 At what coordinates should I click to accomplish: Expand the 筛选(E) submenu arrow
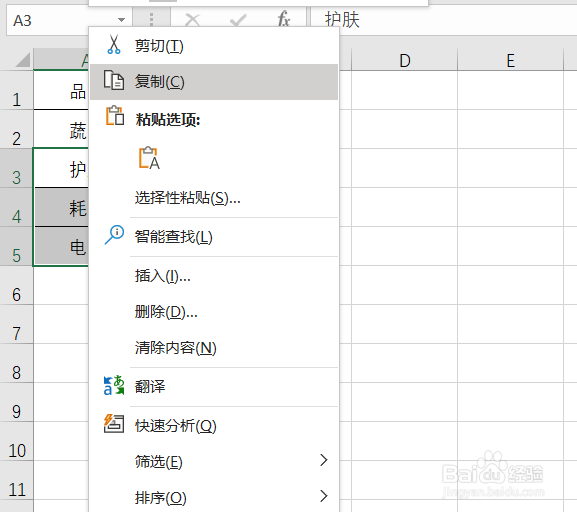point(323,460)
